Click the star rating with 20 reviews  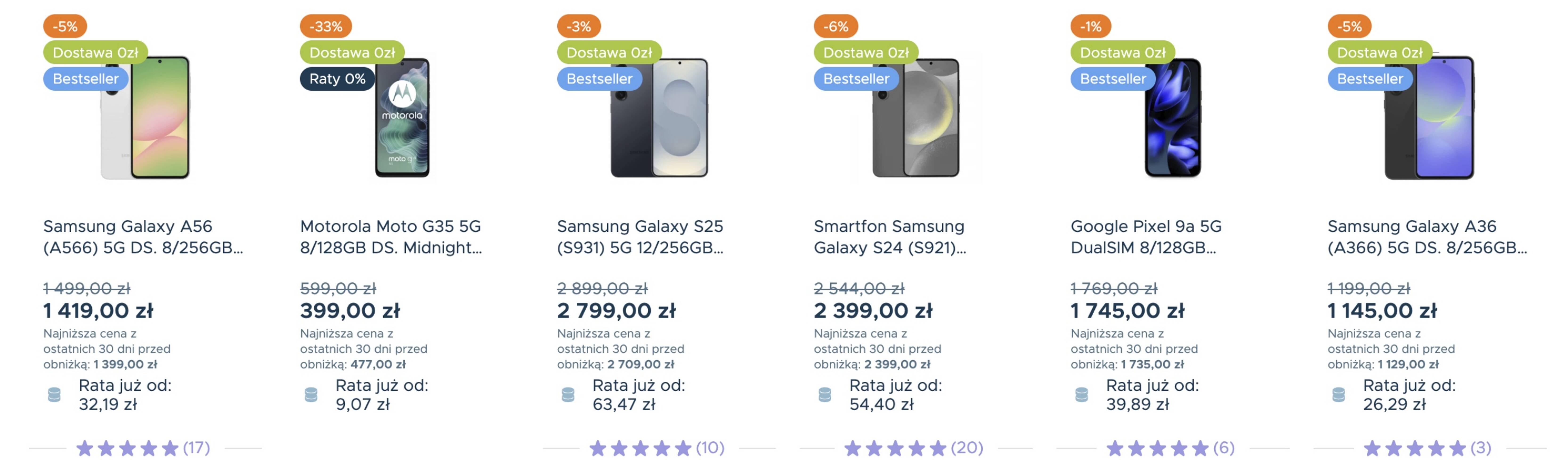[913, 448]
